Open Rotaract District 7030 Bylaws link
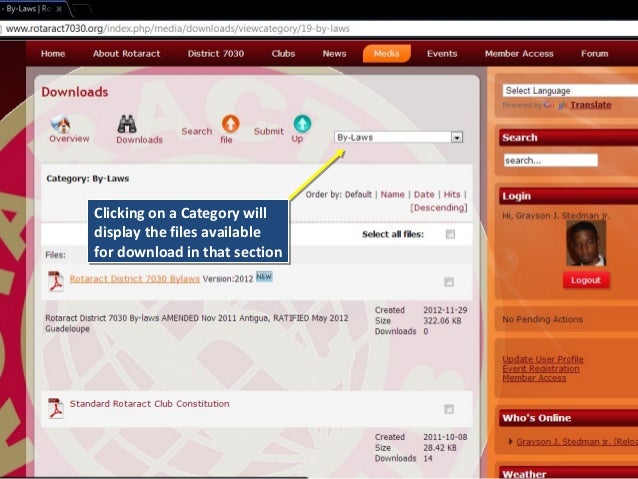 (x=135, y=279)
